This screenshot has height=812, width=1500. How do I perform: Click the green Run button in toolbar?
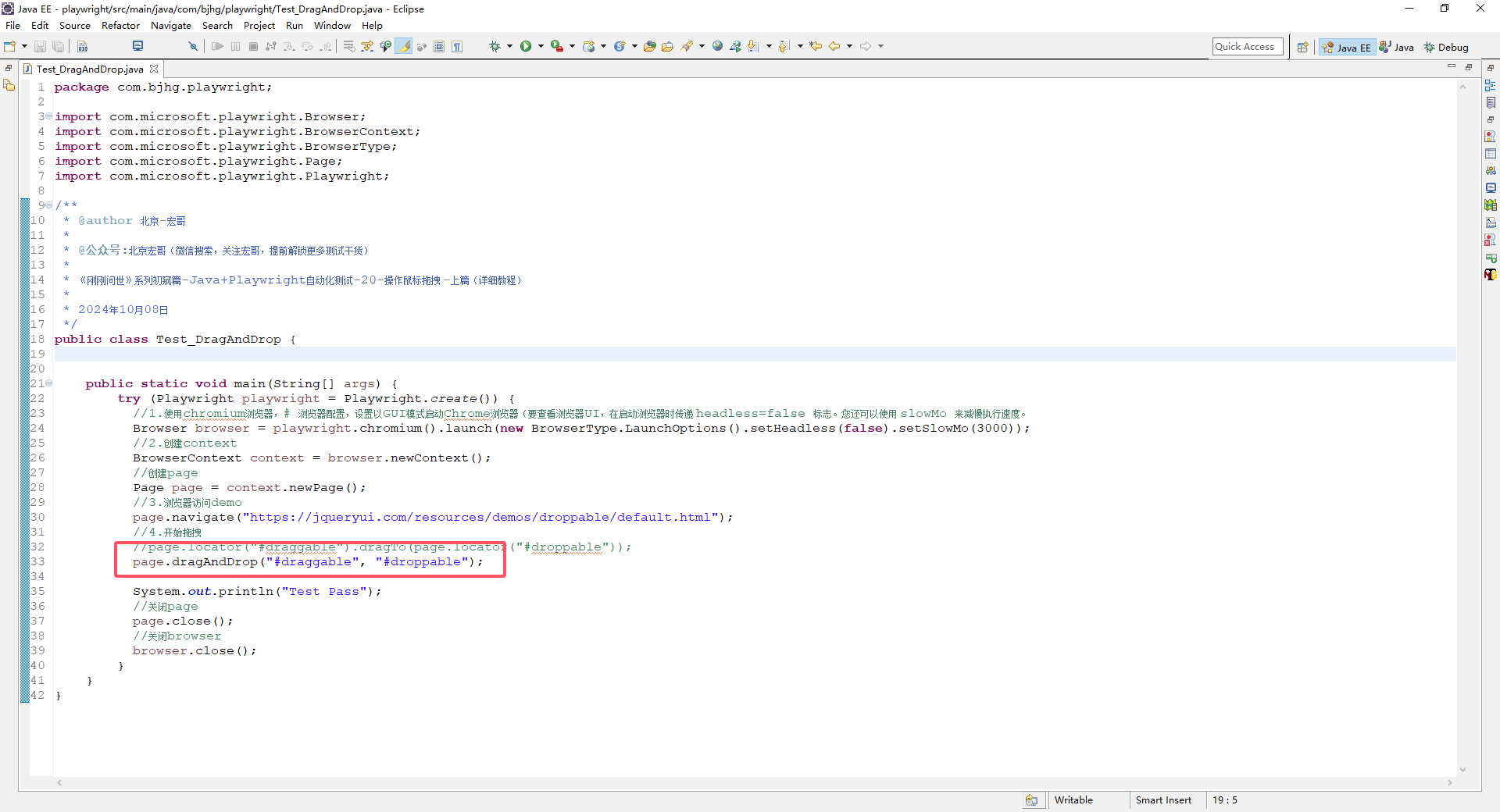pyautogui.click(x=526, y=47)
